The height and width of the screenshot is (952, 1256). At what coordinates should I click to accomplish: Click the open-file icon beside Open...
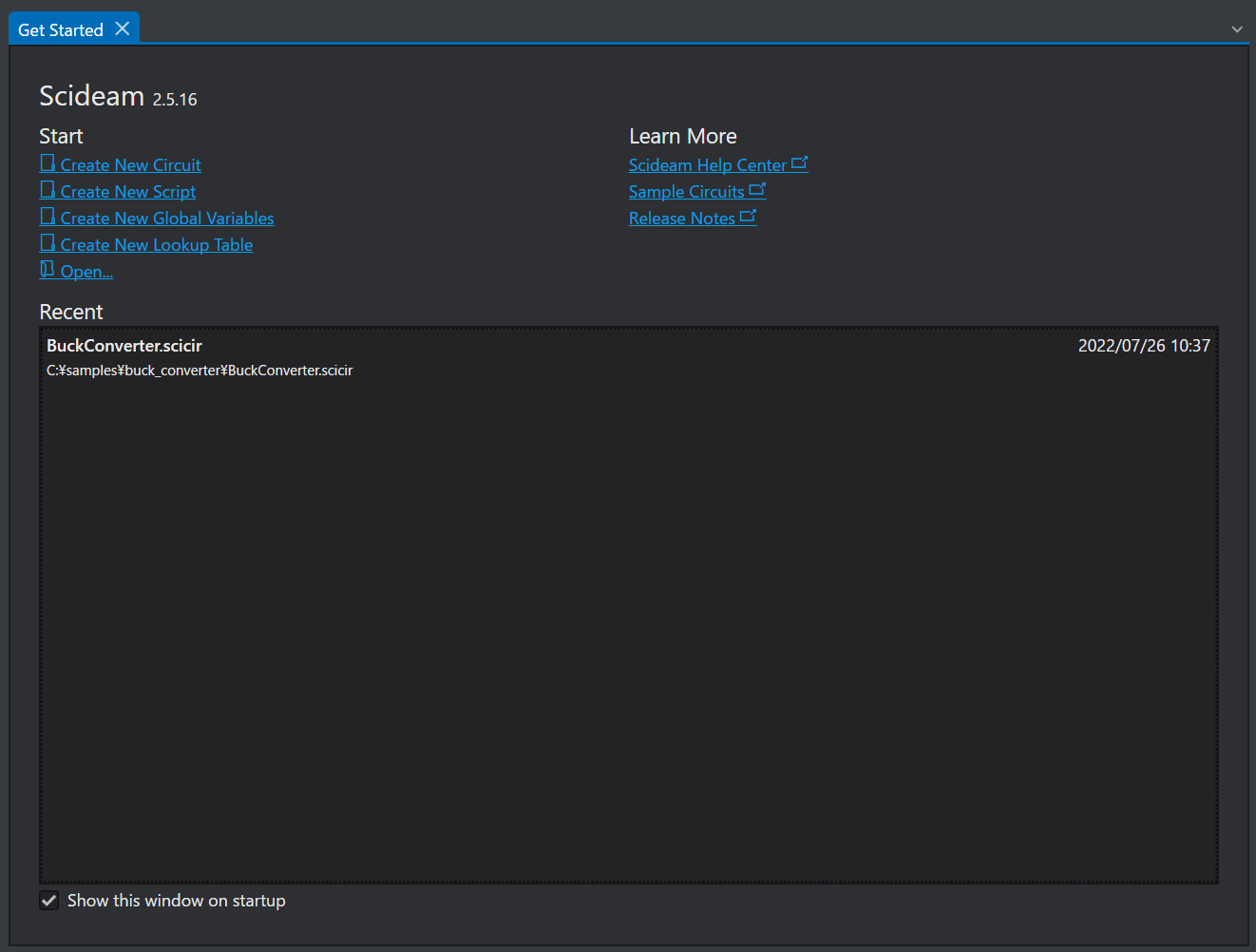point(48,270)
